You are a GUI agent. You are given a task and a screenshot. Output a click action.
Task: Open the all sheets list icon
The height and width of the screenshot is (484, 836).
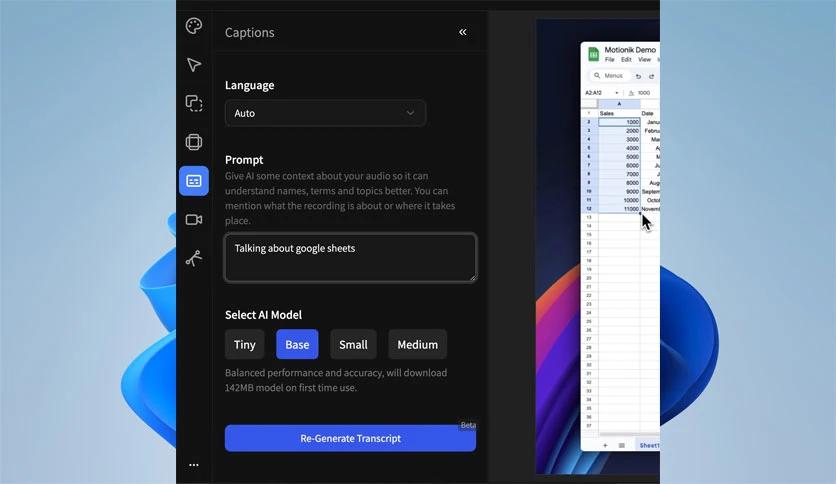click(621, 445)
